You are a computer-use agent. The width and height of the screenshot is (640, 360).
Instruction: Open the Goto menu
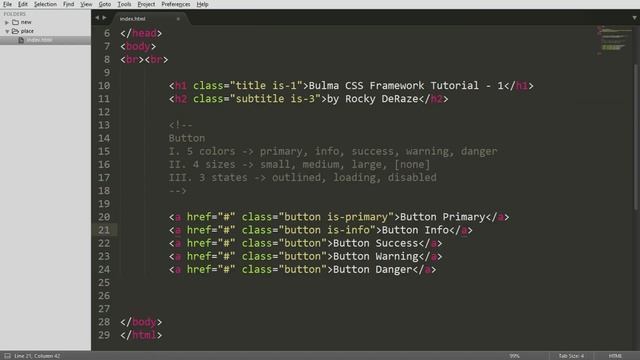(104, 4)
